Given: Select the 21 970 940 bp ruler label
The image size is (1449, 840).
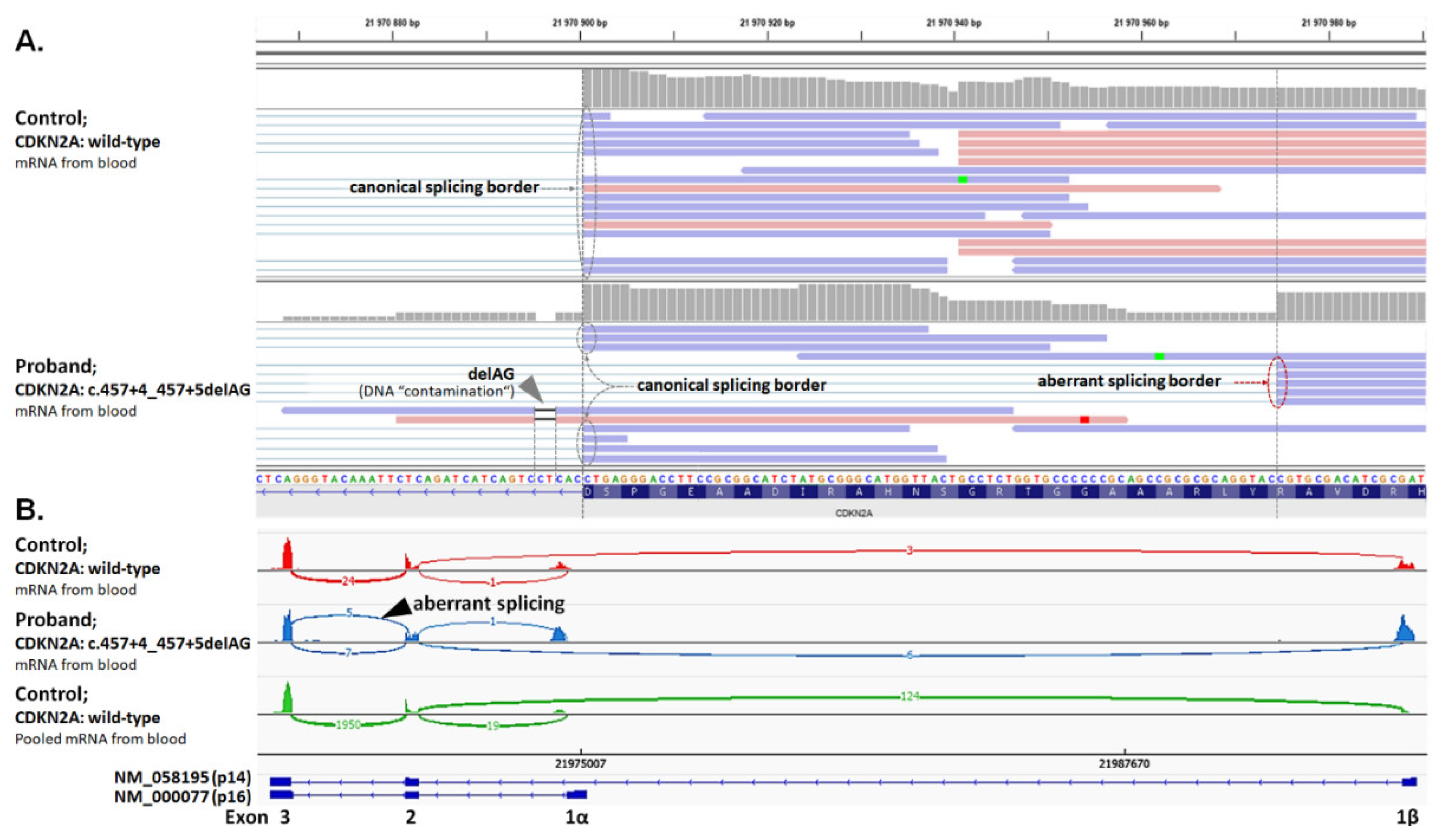Looking at the screenshot, I should click(x=954, y=23).
